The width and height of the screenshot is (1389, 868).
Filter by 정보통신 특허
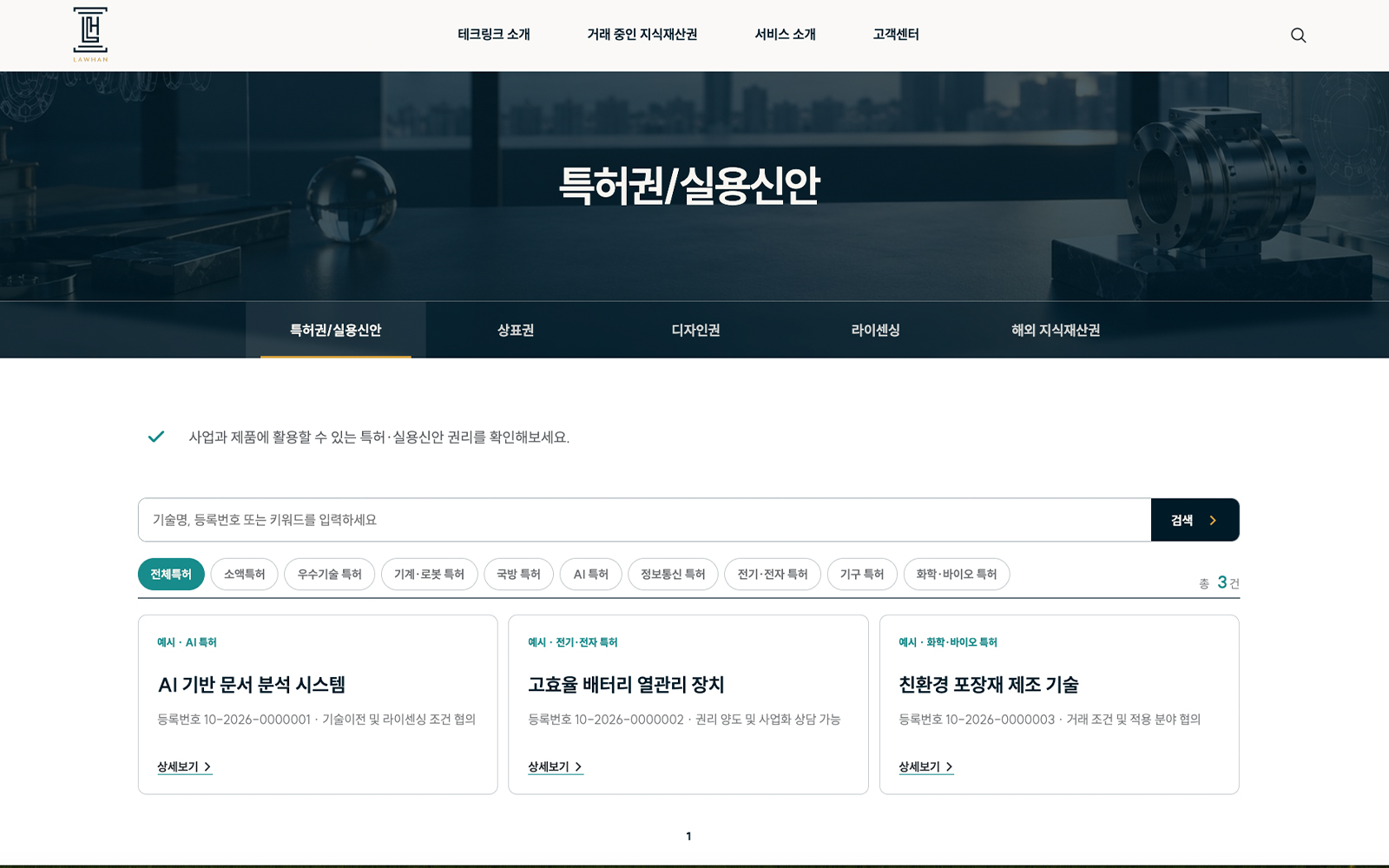[673, 575]
